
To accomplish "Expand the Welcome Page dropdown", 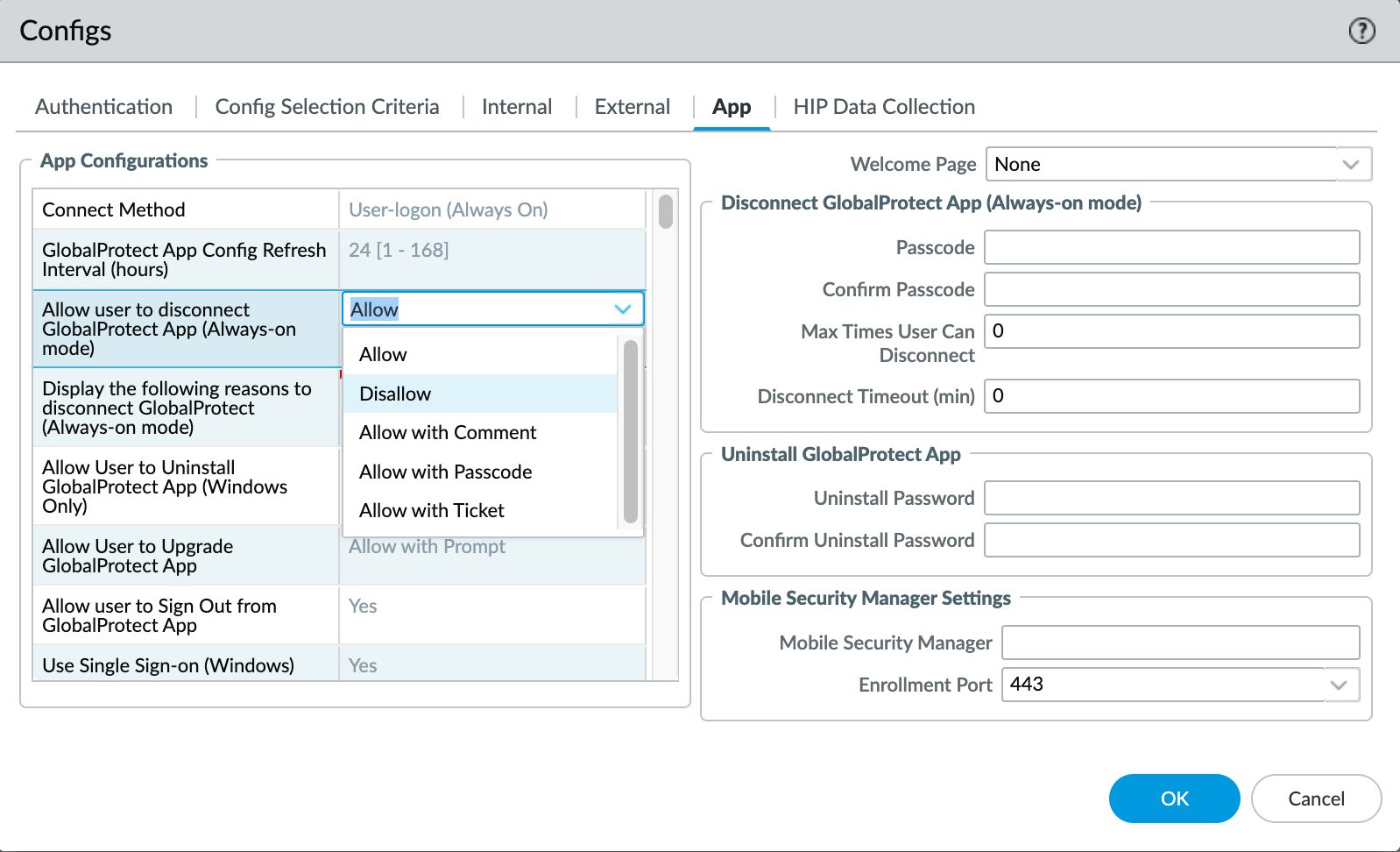I will coord(1351,164).
